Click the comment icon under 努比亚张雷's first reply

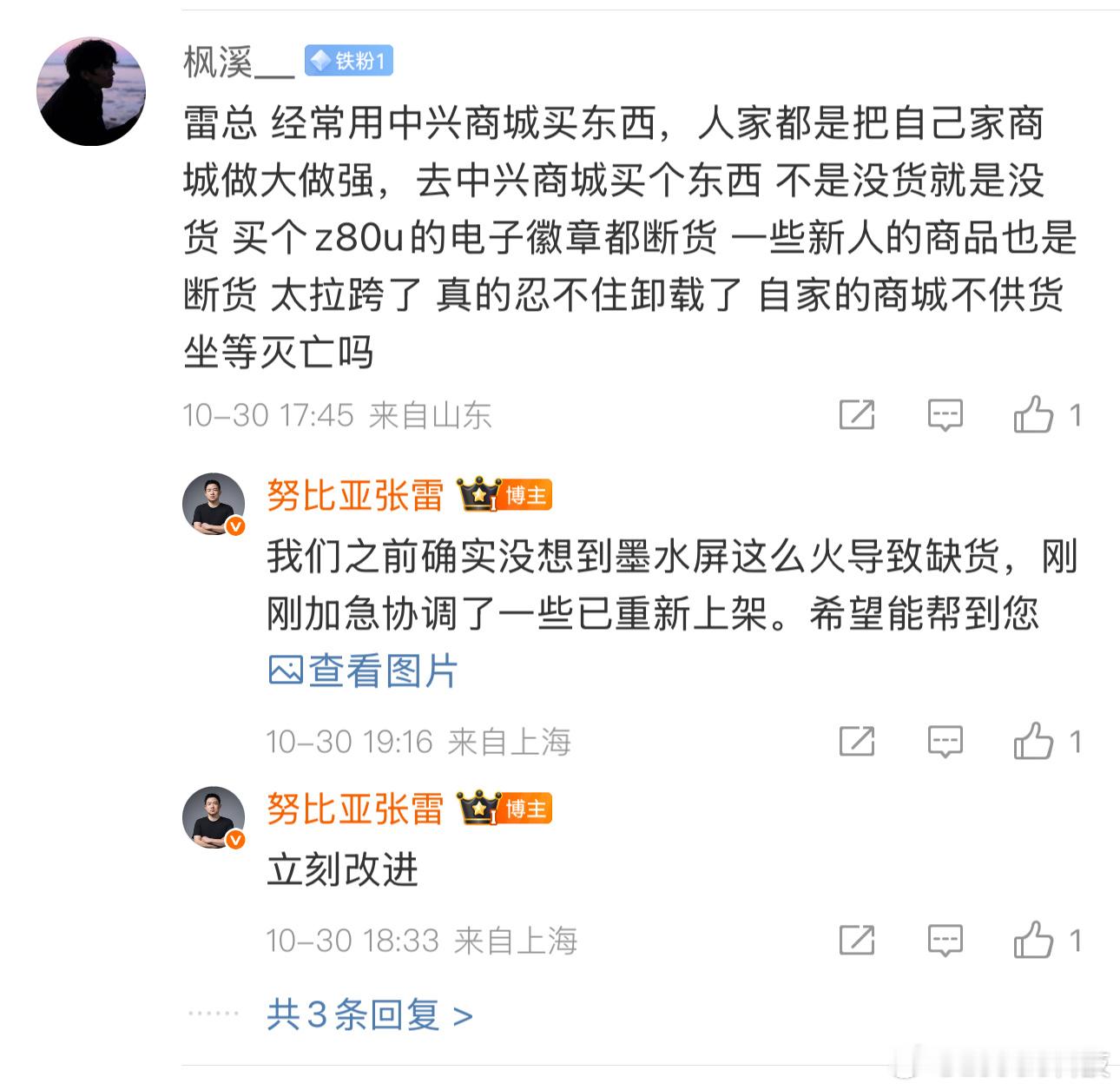(x=945, y=742)
